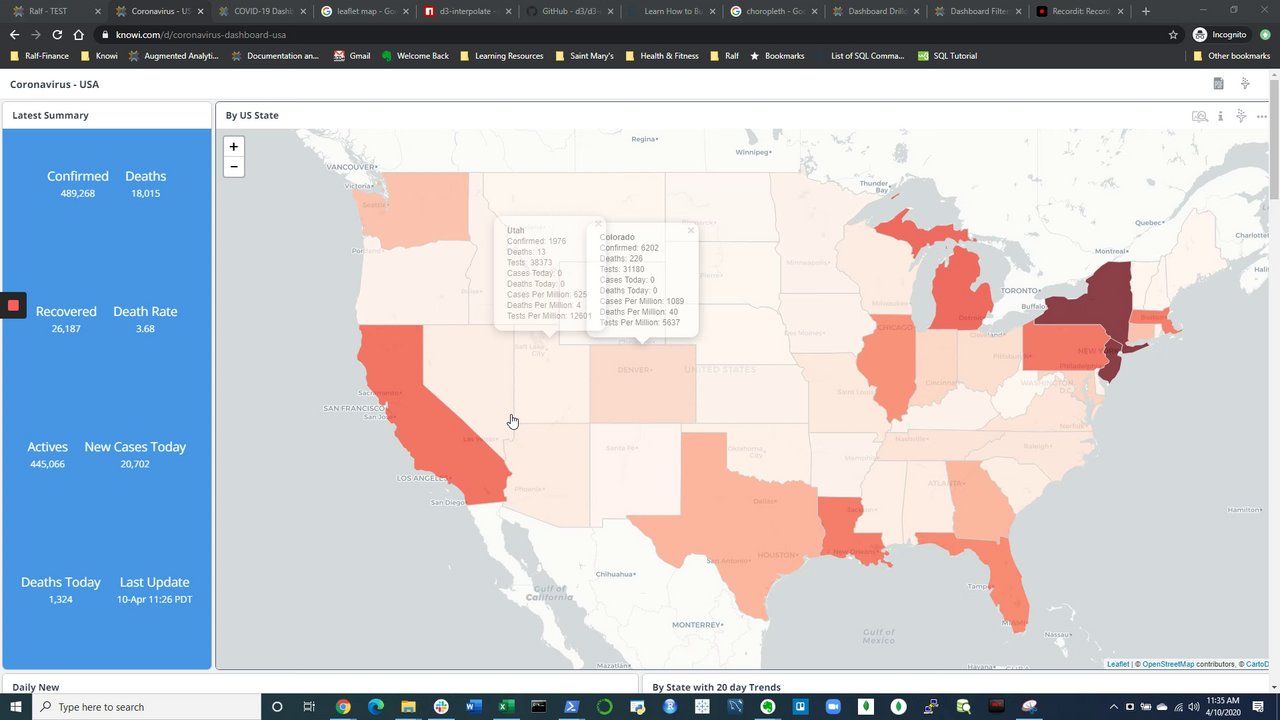Open the OpenStreetMap attribution link
The width and height of the screenshot is (1280, 720).
pos(1168,664)
